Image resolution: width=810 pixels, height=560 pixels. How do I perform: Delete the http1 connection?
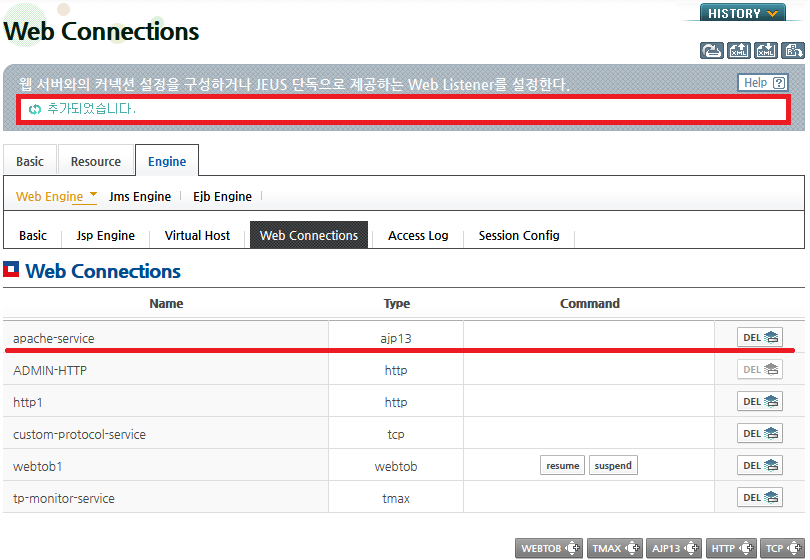pyautogui.click(x=759, y=401)
